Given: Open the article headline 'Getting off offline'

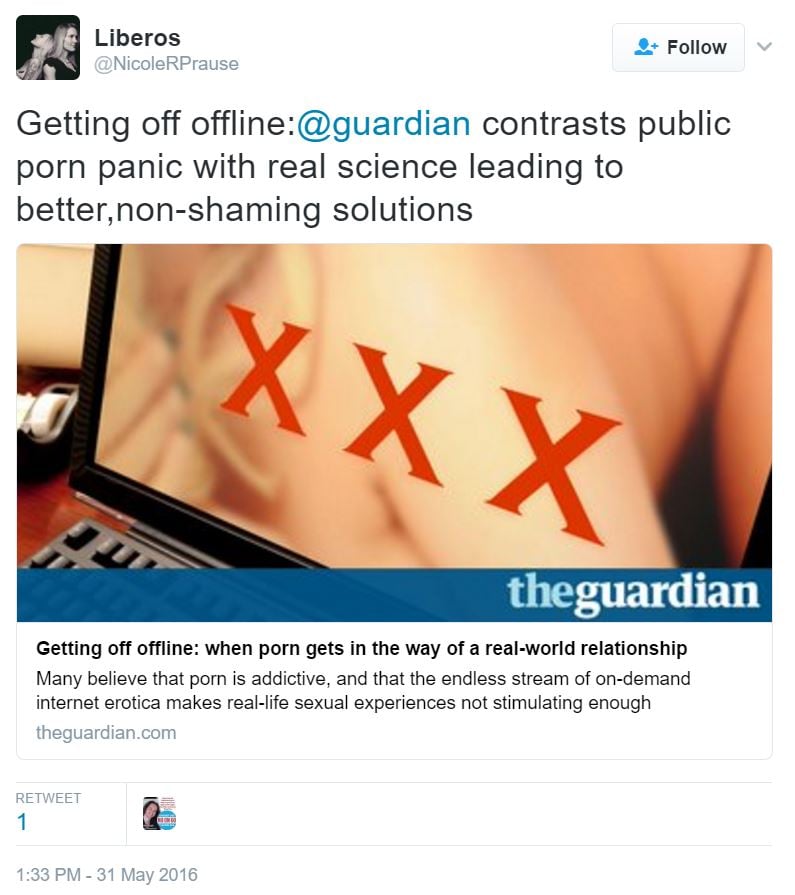Looking at the screenshot, I should click(x=361, y=648).
